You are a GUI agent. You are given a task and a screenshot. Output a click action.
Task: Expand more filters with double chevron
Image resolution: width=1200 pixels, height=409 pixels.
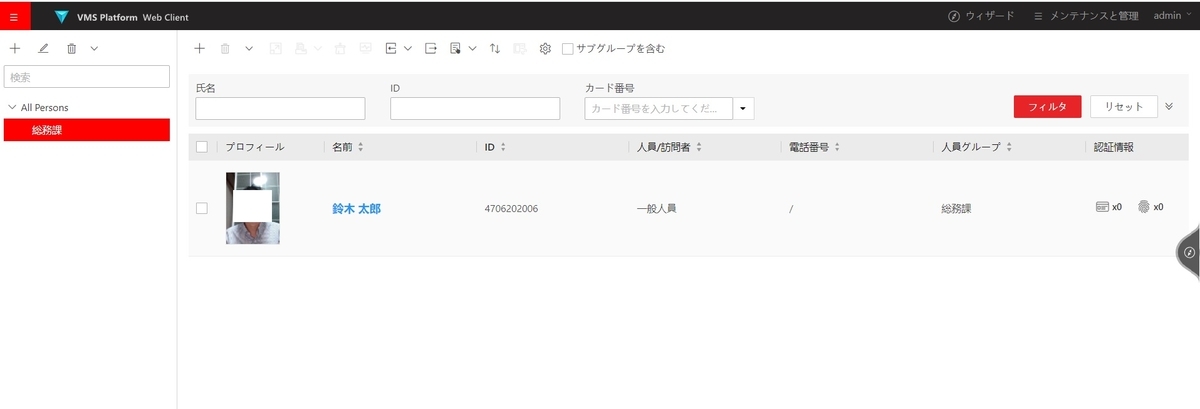(x=1170, y=106)
